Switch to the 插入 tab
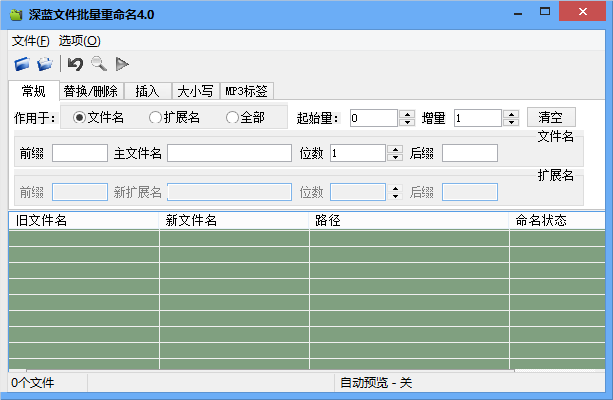 point(148,91)
